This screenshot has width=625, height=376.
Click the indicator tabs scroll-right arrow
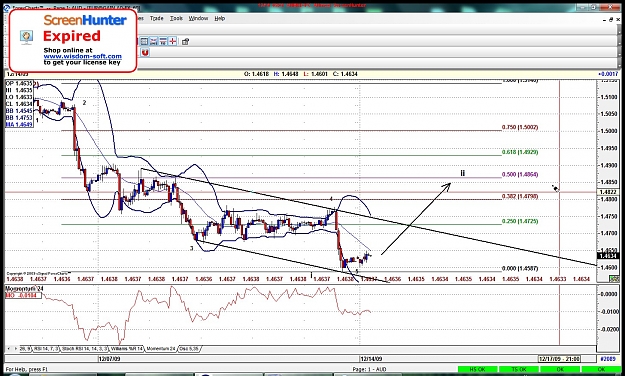pos(16,348)
